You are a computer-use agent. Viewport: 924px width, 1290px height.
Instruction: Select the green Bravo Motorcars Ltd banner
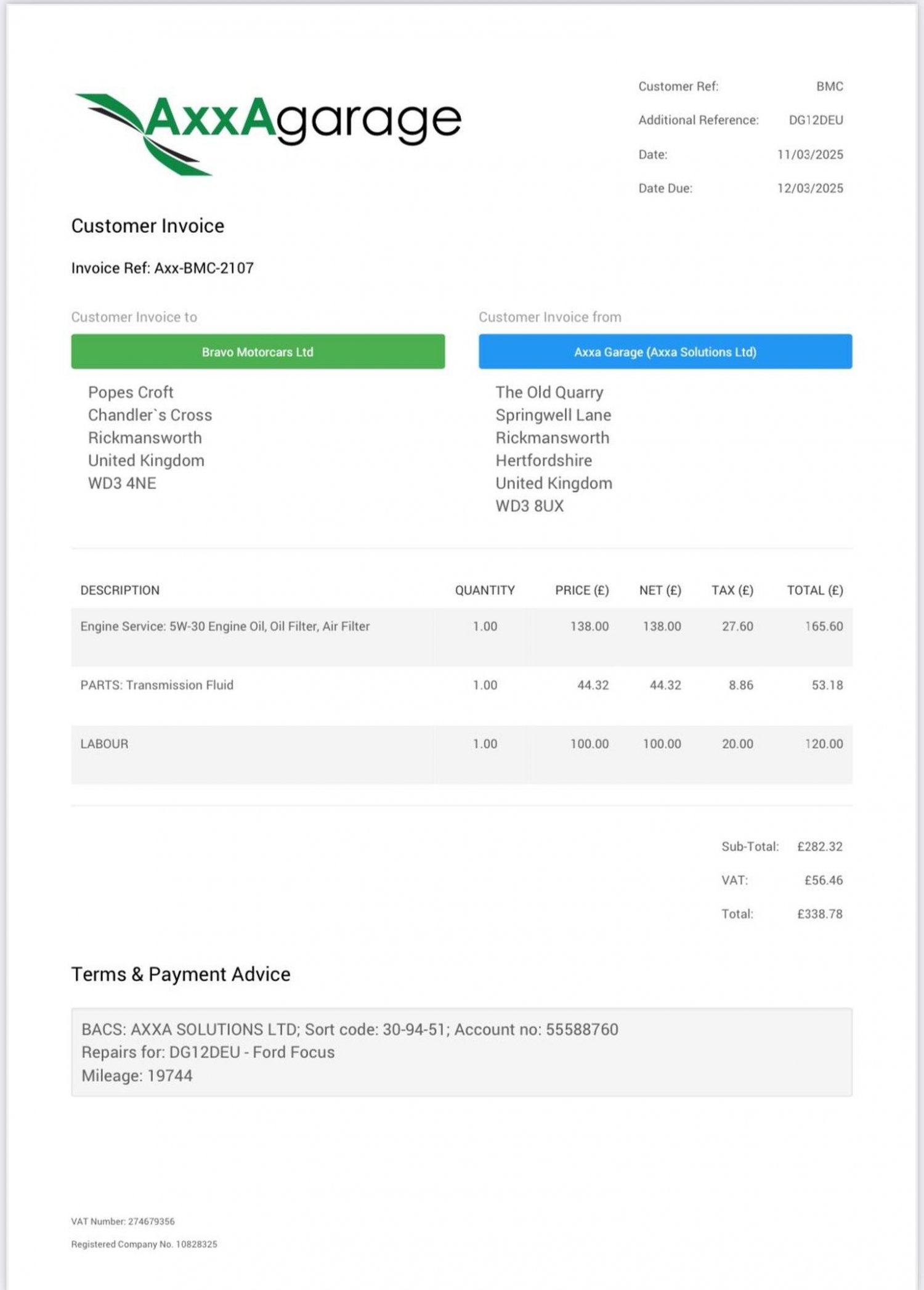257,352
